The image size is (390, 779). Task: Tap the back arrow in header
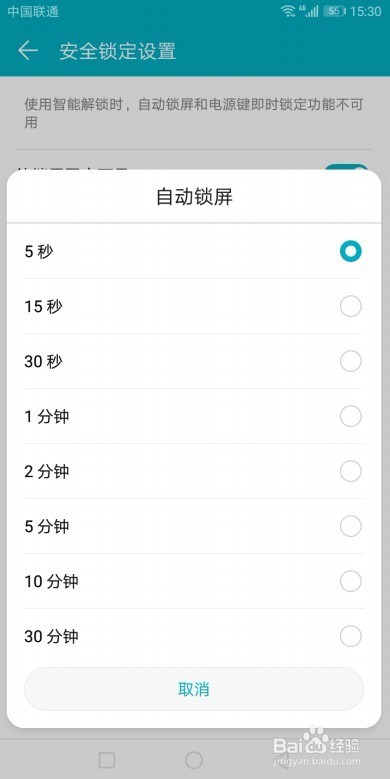coord(28,51)
